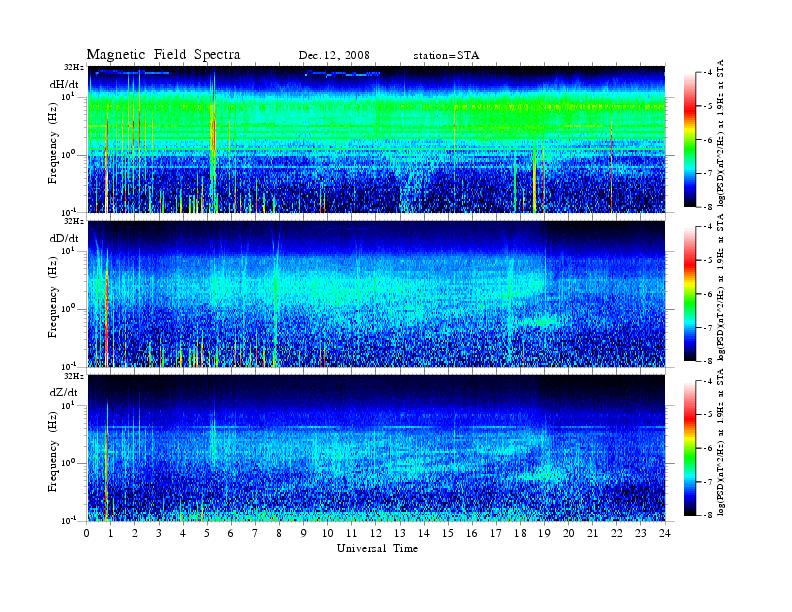This screenshot has height=612, width=792.
Task: Click the hour 24 tick label on time axis
Action: pyautogui.click(x=664, y=533)
